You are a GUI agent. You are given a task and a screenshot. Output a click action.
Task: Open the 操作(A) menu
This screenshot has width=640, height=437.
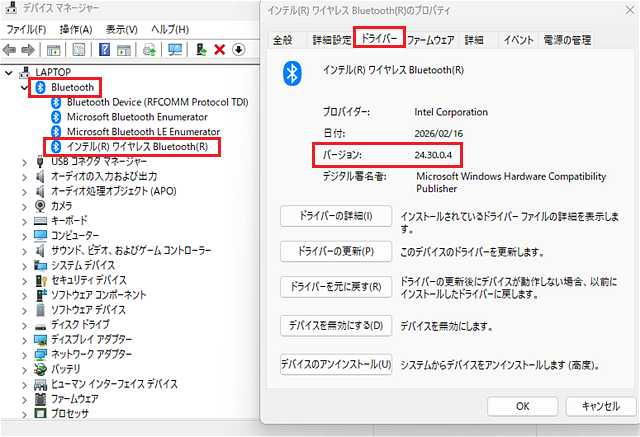(76, 29)
